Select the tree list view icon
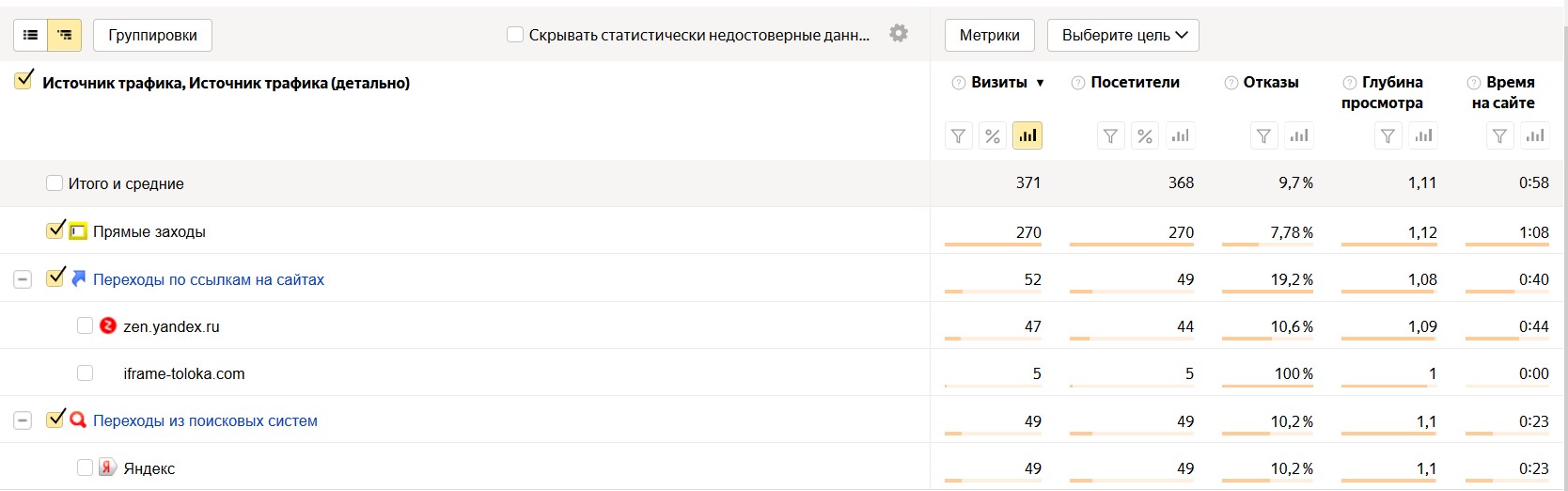 click(64, 36)
